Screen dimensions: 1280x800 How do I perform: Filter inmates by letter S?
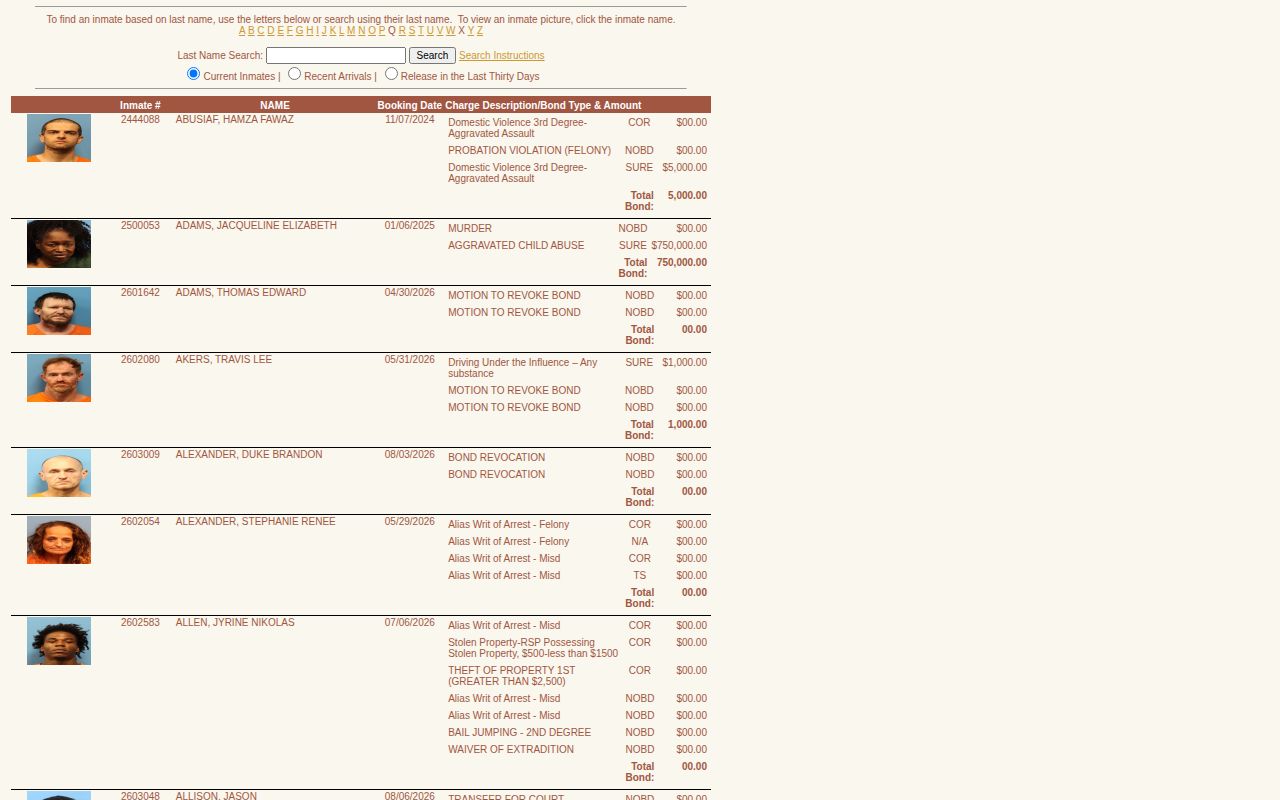[412, 31]
